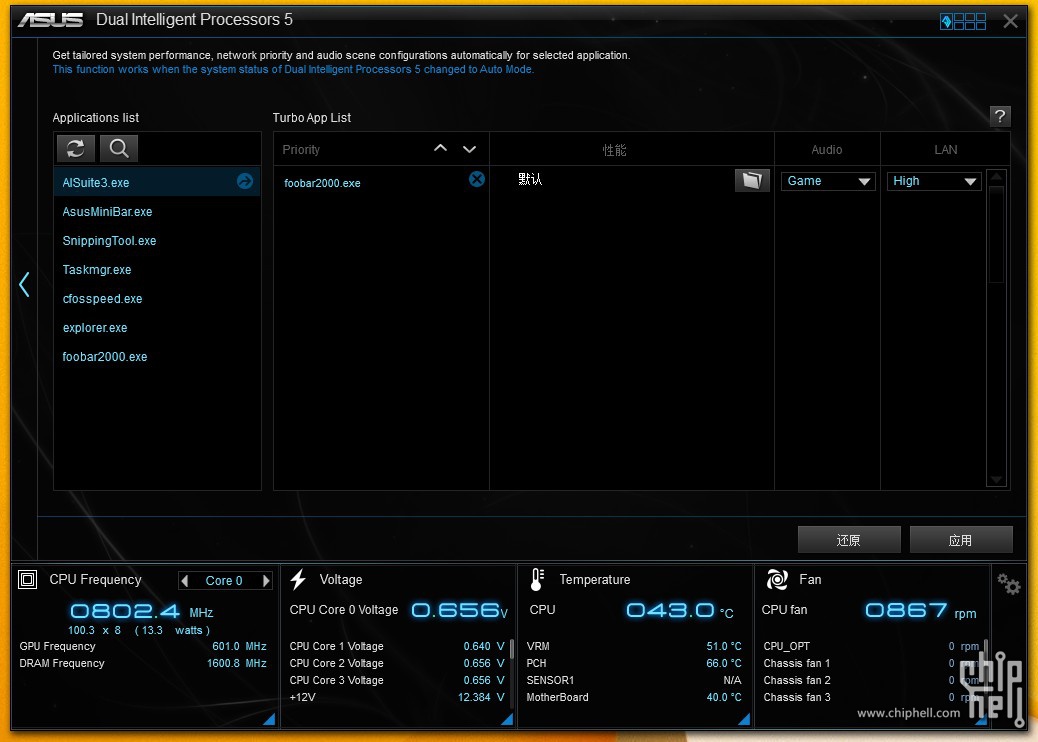This screenshot has width=1038, height=742.
Task: Click the Priority column header
Action: pyautogui.click(x=301, y=150)
